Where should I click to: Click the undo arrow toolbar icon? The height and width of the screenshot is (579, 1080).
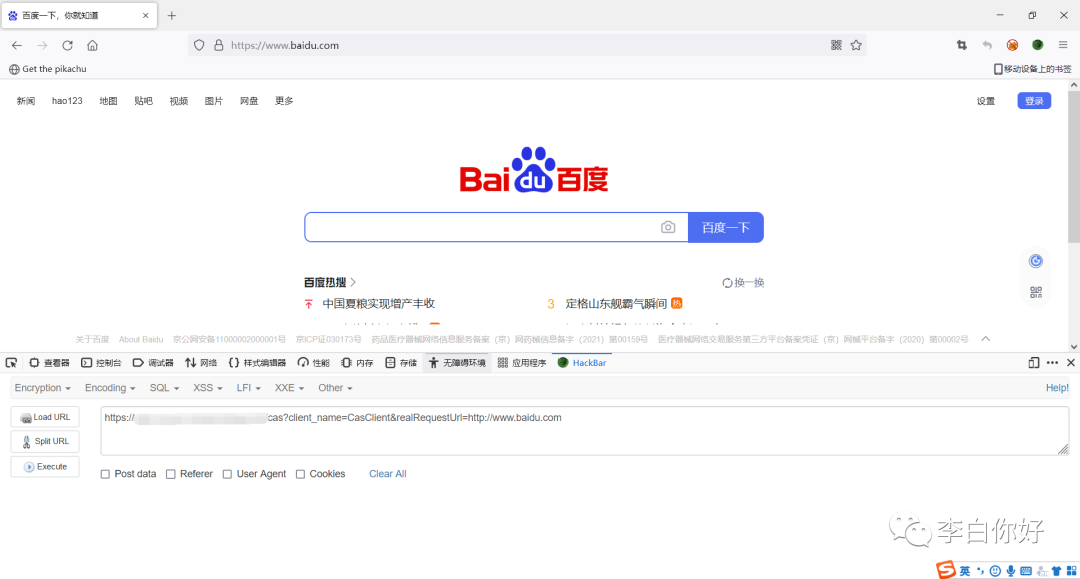coord(987,45)
